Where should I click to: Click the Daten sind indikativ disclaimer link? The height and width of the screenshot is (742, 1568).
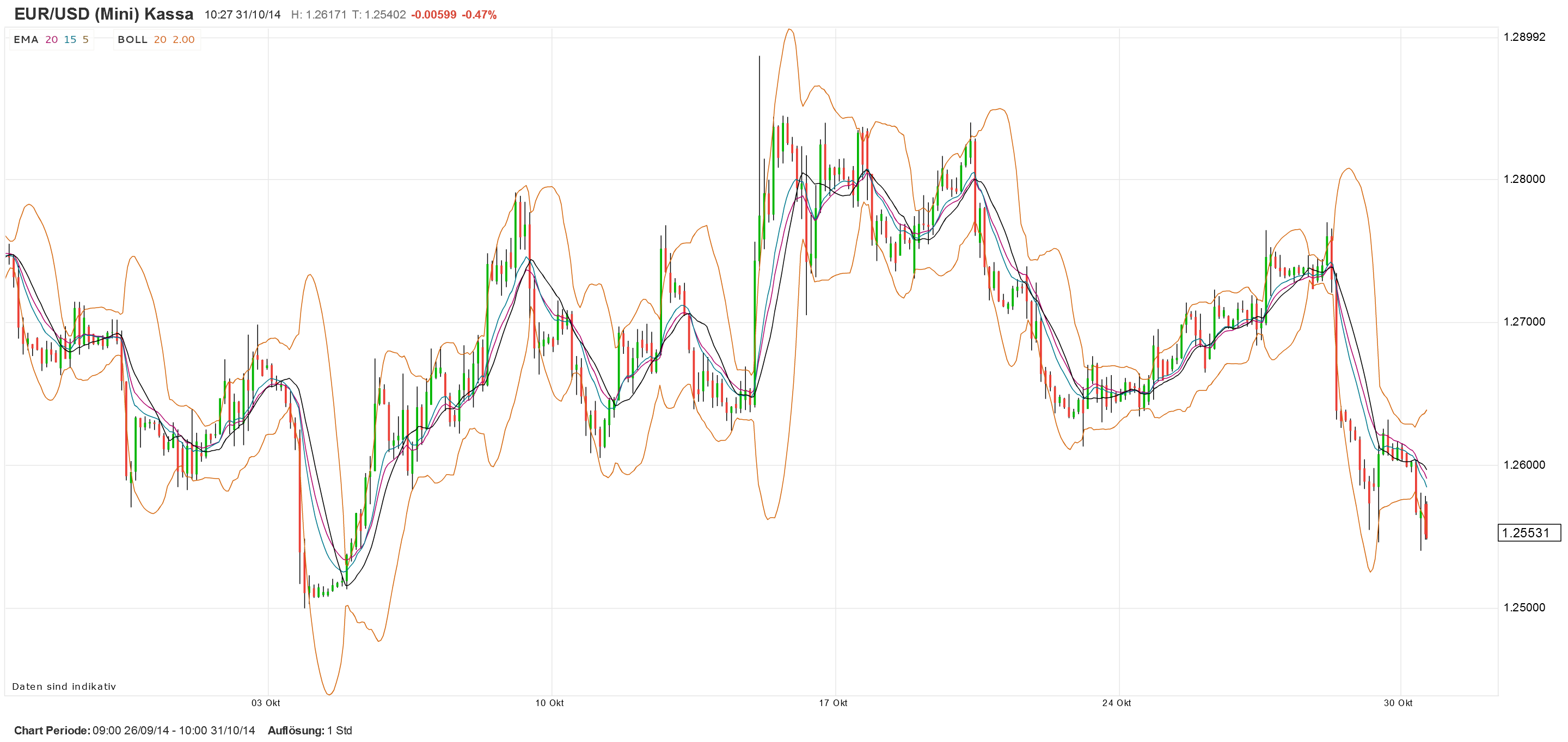pyautogui.click(x=65, y=686)
